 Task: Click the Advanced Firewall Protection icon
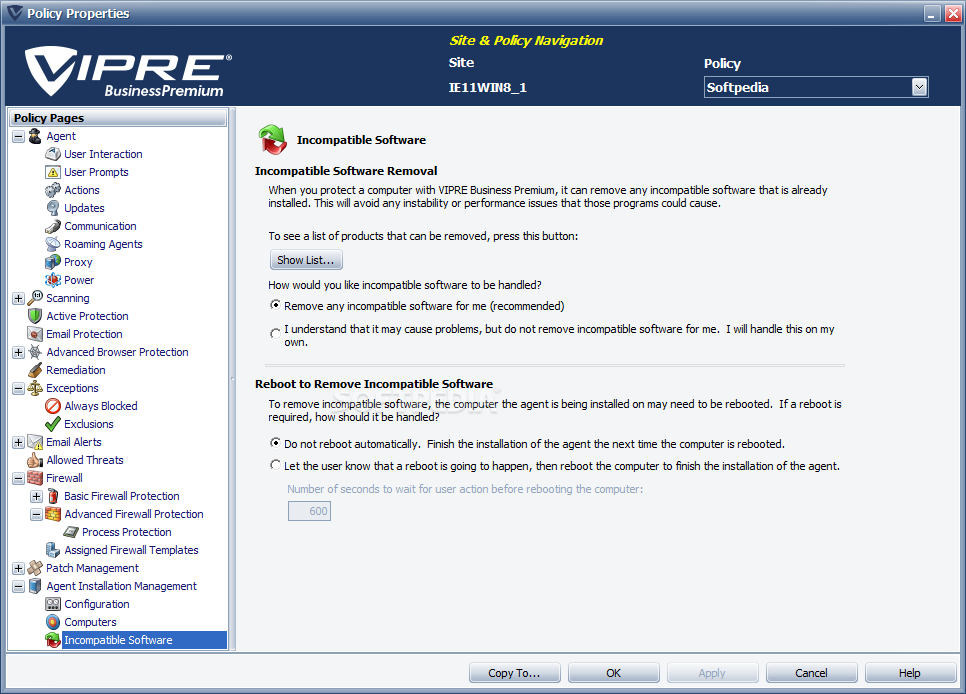[x=53, y=514]
